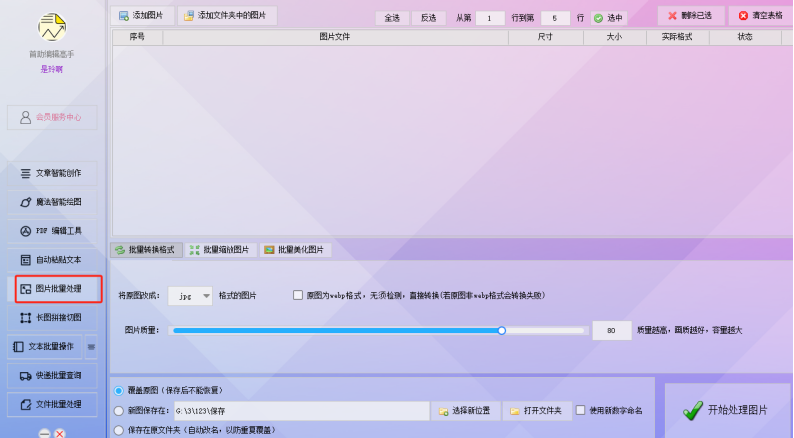This screenshot has height=438, width=794.
Task: Open 文本批量操作 in the sidebar
Action: point(45,346)
